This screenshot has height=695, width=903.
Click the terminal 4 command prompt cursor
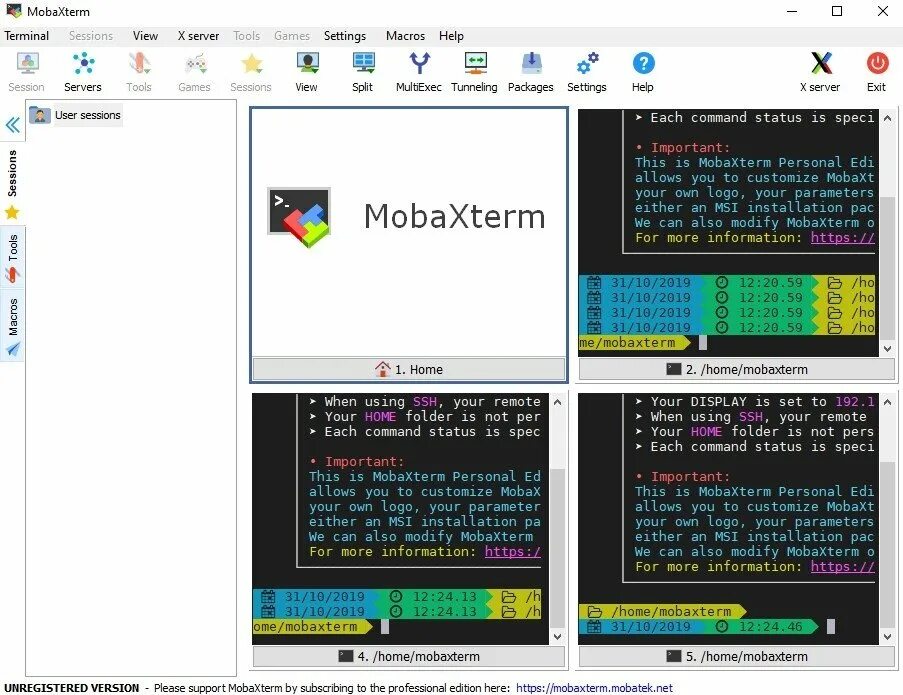[385, 626]
